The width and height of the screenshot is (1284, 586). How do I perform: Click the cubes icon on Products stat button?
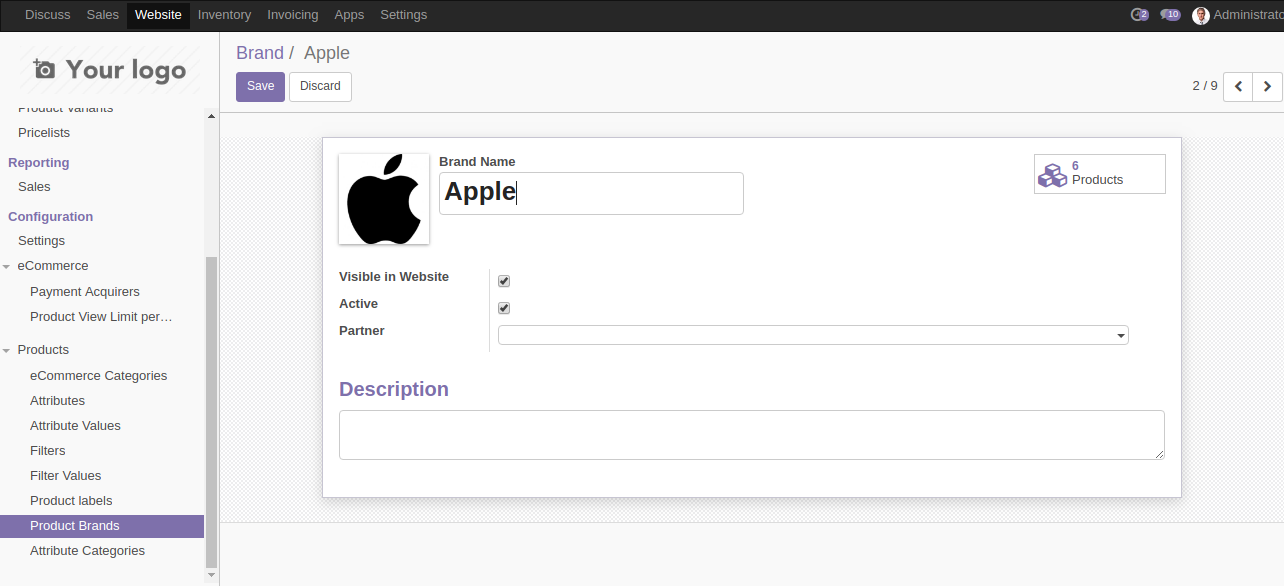1052,175
